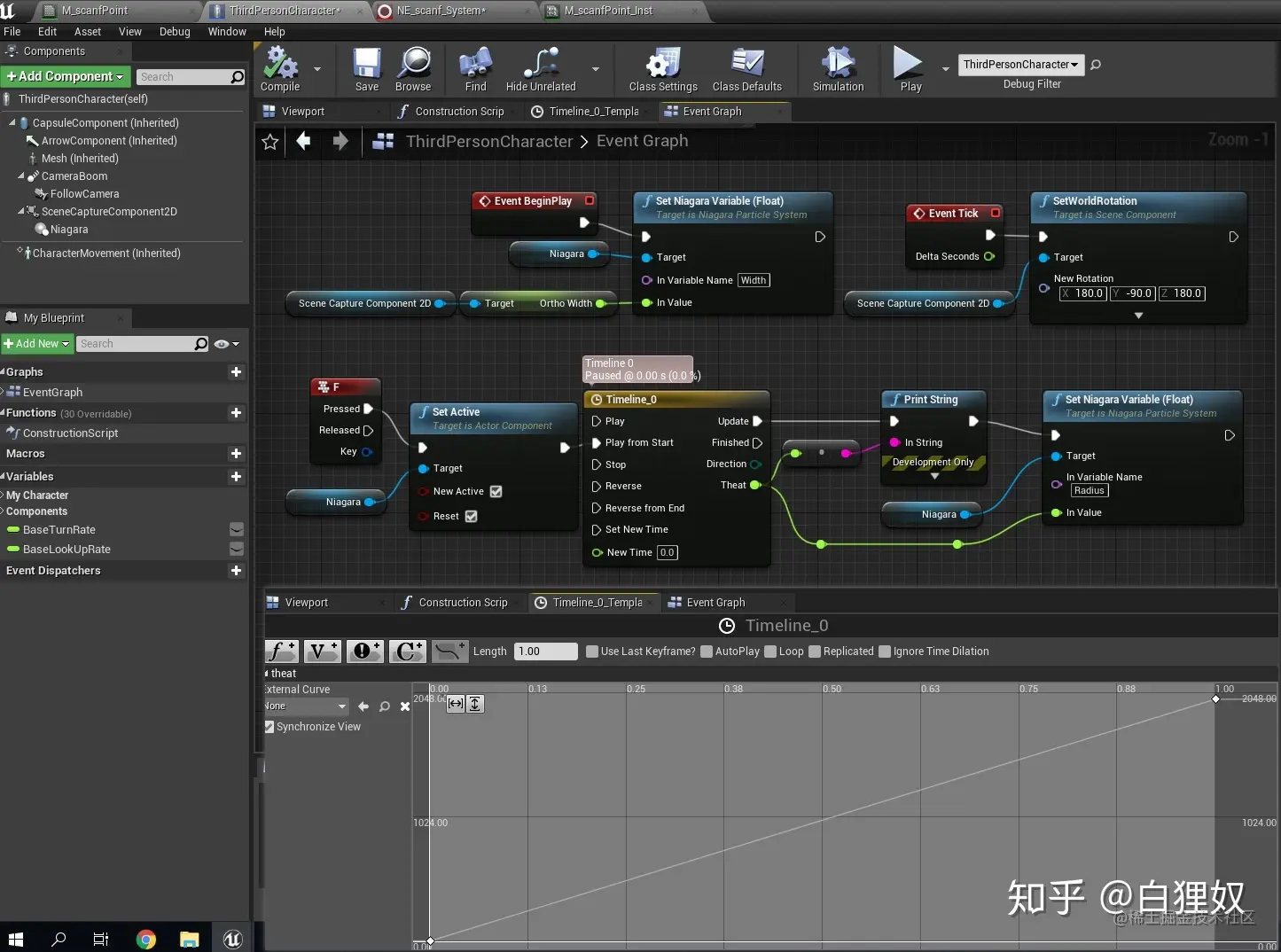Click the ThirdPersonCharacter breadcrumb link

(489, 142)
